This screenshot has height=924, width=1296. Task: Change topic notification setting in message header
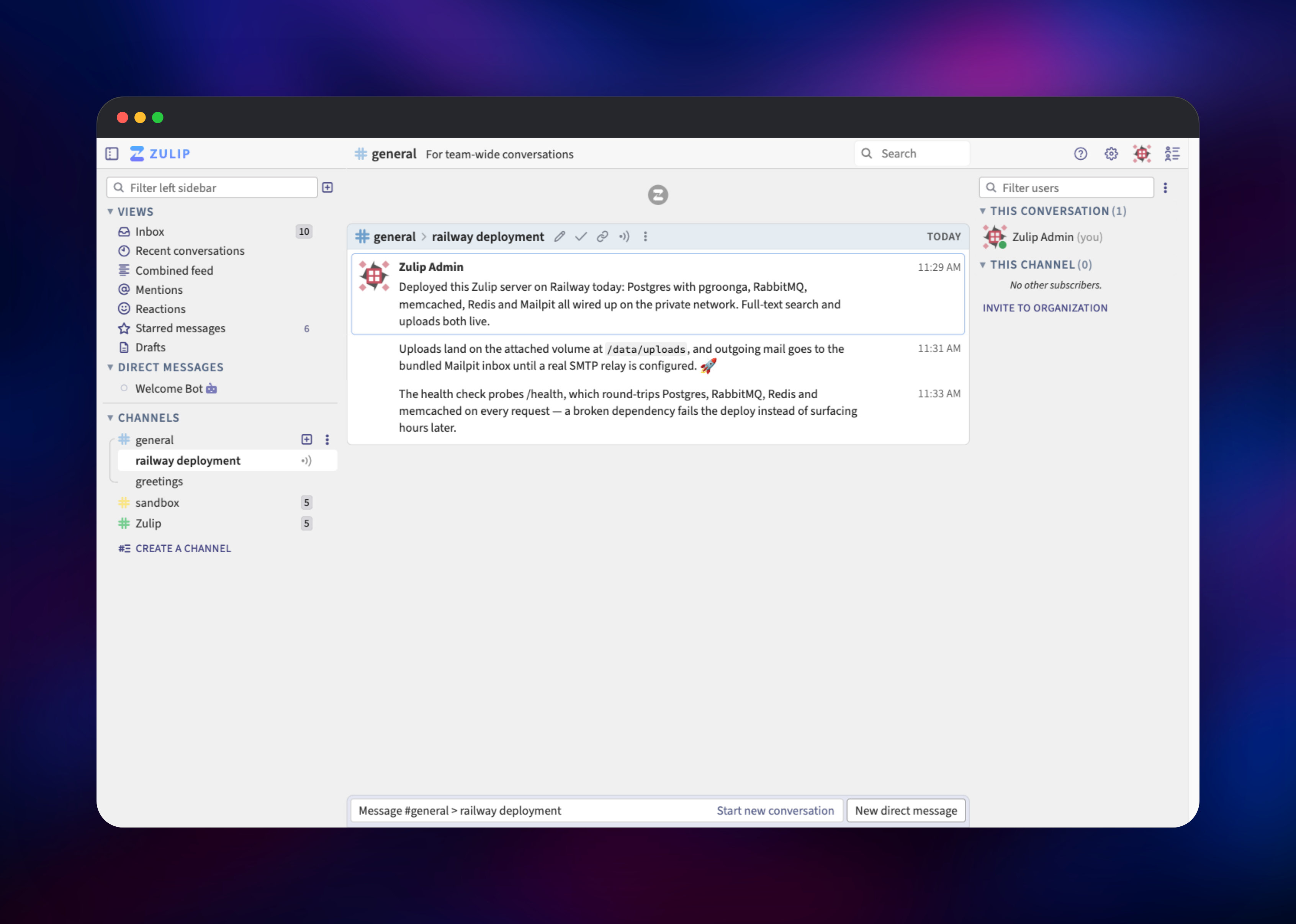click(x=624, y=237)
